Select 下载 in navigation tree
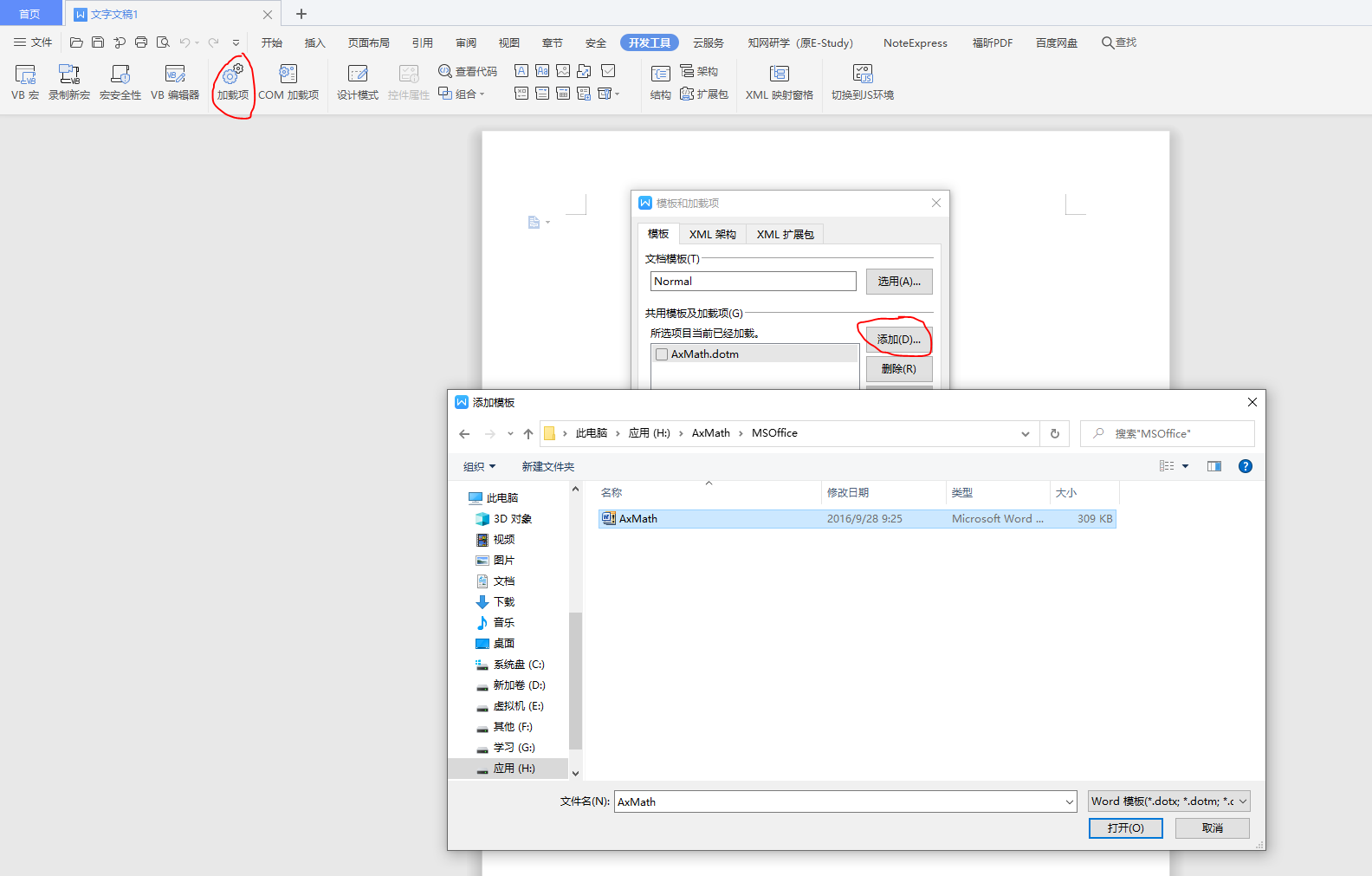This screenshot has height=876, width=1372. (503, 602)
